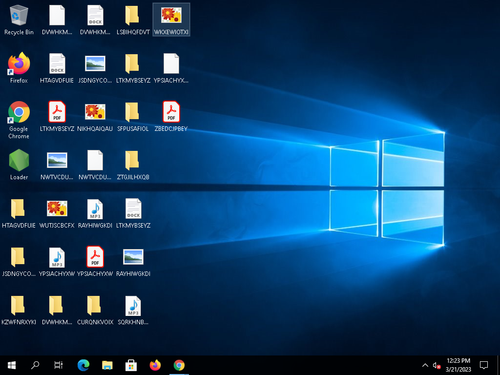
Task: Open Task View on the taskbar
Action: tap(59, 365)
